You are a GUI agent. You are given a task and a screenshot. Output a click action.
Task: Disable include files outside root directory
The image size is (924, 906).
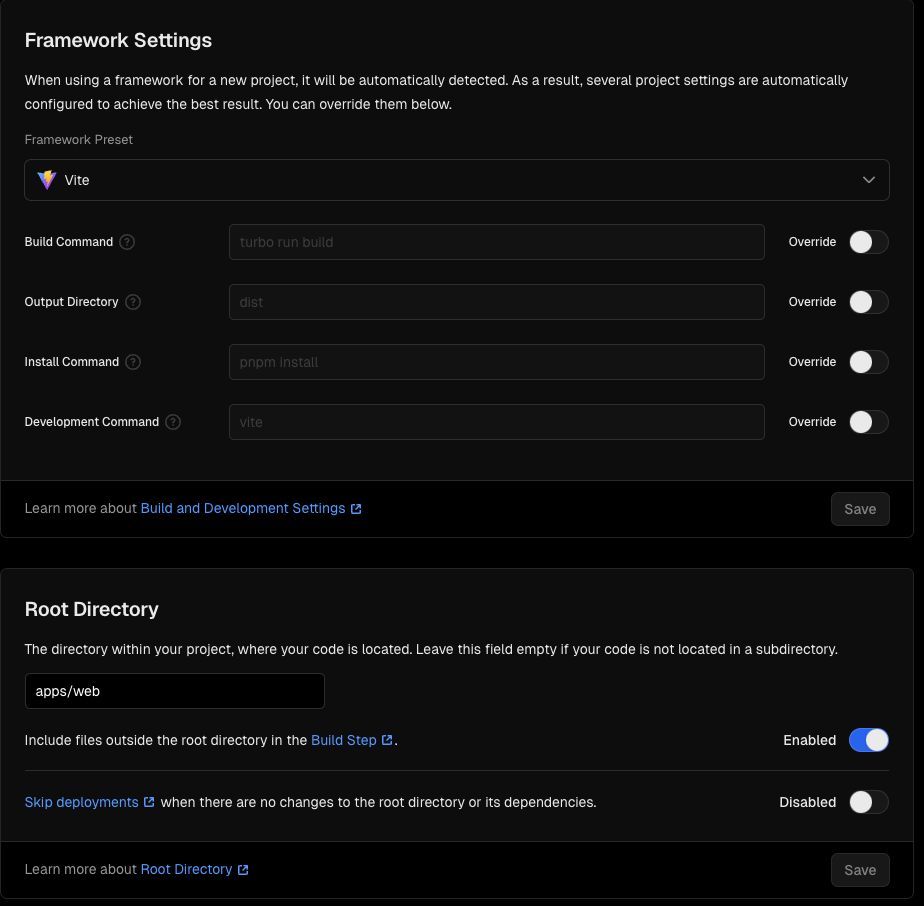tap(868, 740)
